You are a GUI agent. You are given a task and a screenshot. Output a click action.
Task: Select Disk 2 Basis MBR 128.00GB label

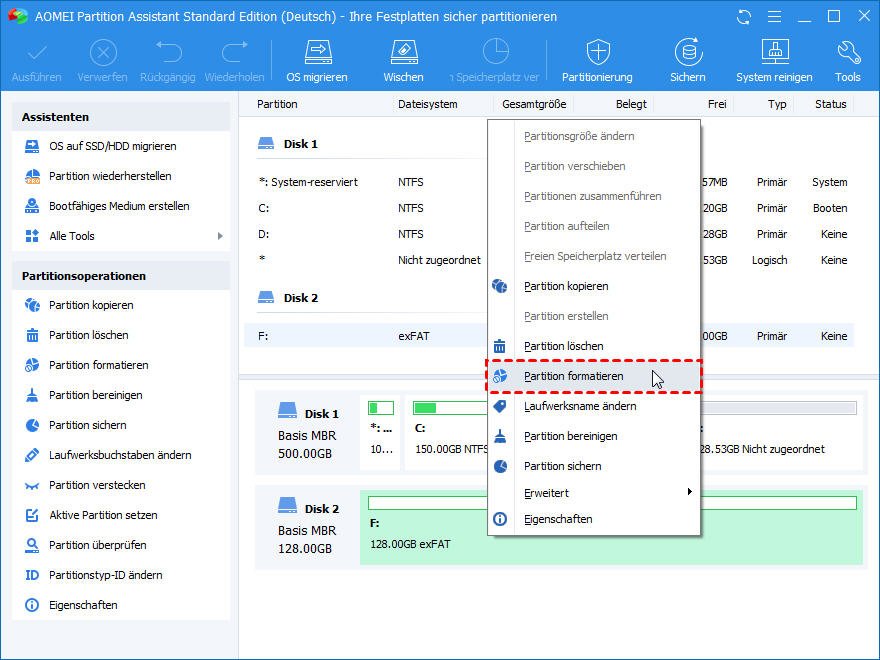click(308, 528)
